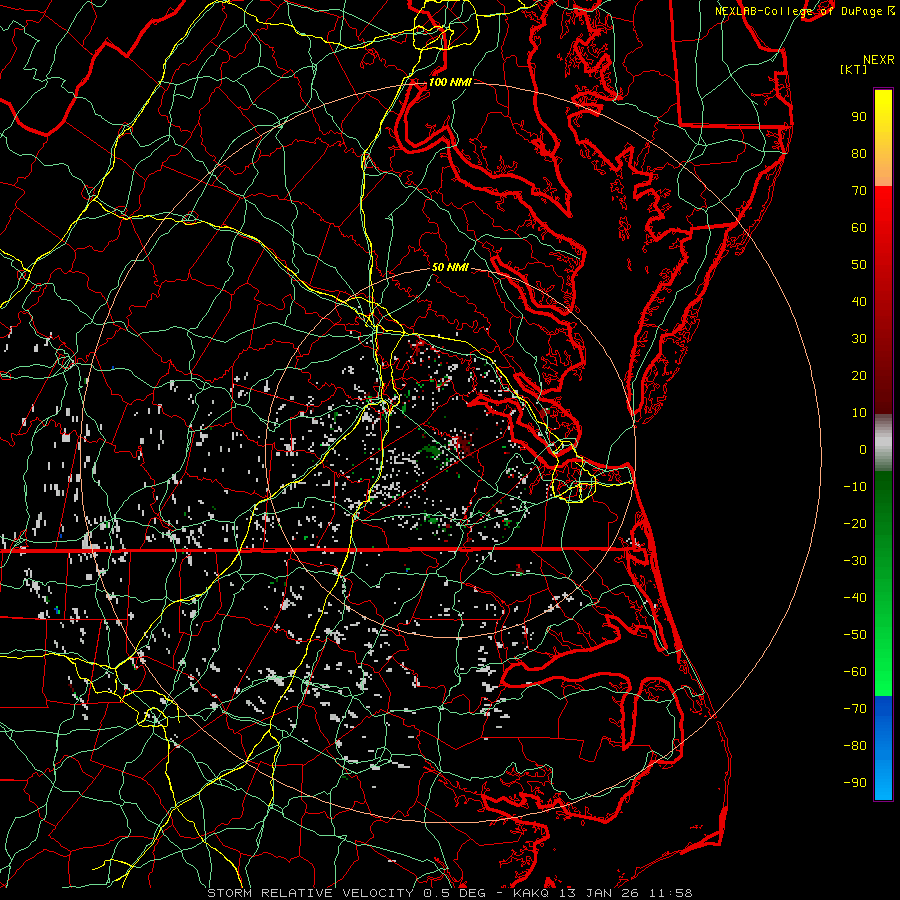Select the "-70" value on velocity scale
Viewport: 900px width, 900px height.
(x=855, y=709)
